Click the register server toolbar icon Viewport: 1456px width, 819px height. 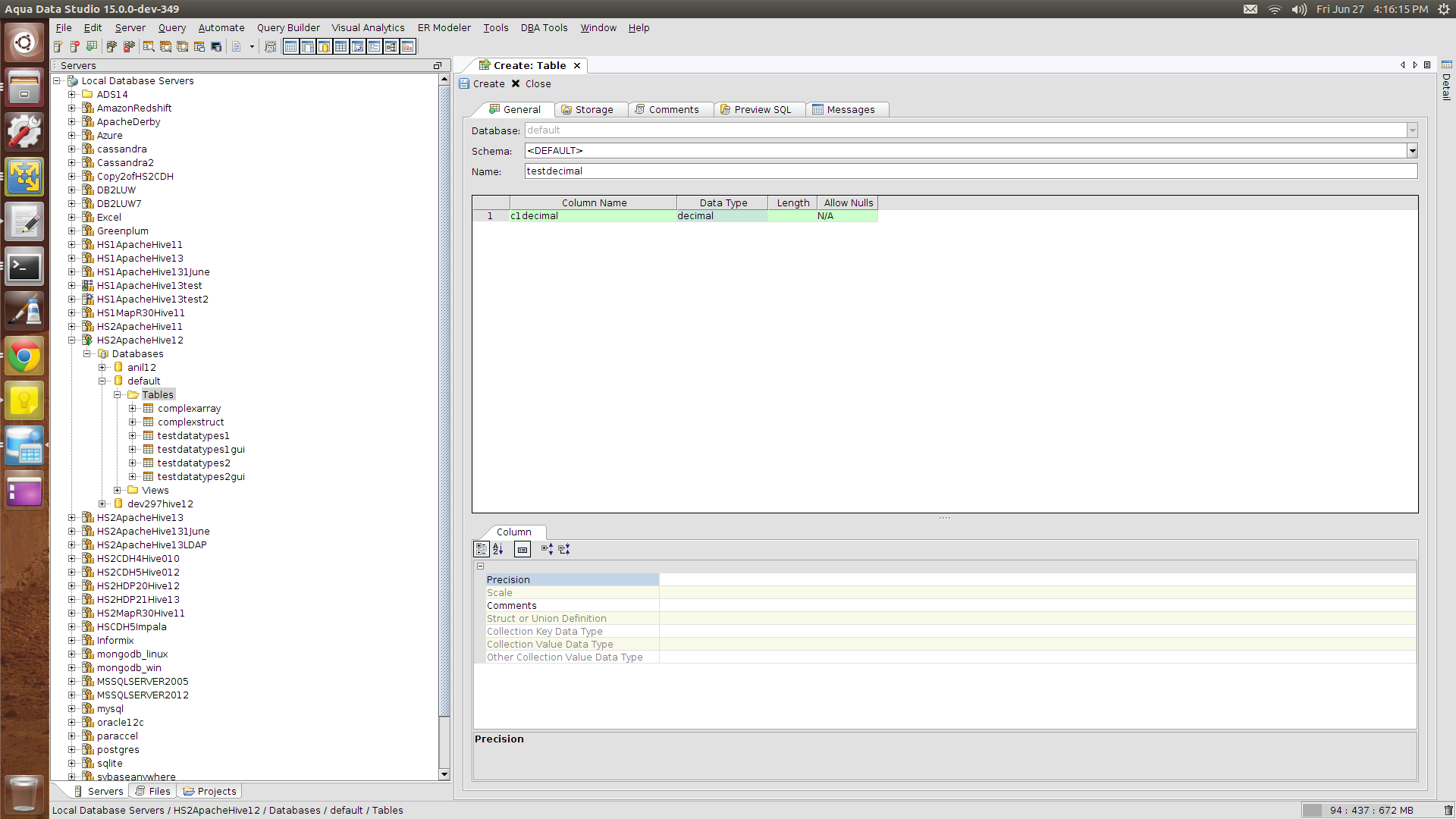pyautogui.click(x=58, y=47)
